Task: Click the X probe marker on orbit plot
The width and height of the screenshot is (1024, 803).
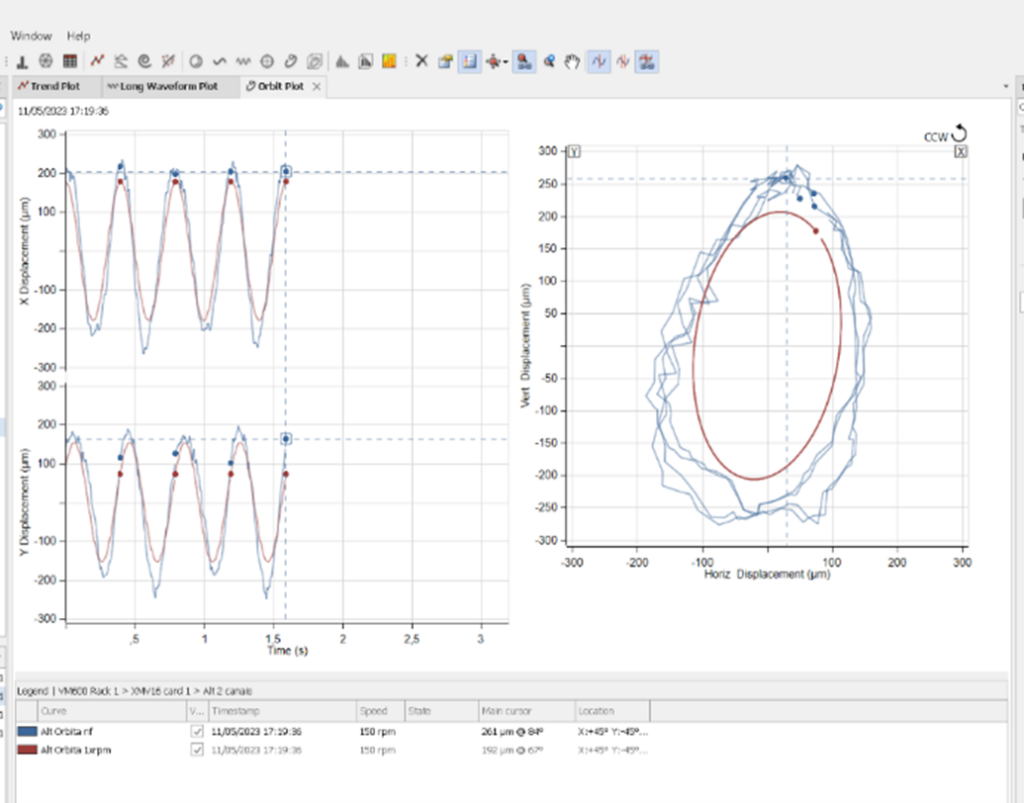Action: (960, 151)
